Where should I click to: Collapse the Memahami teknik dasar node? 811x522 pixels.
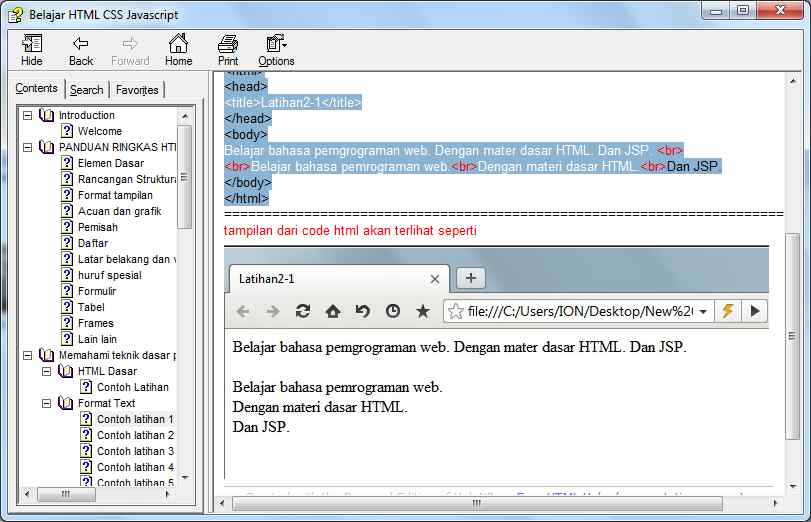coord(27,355)
